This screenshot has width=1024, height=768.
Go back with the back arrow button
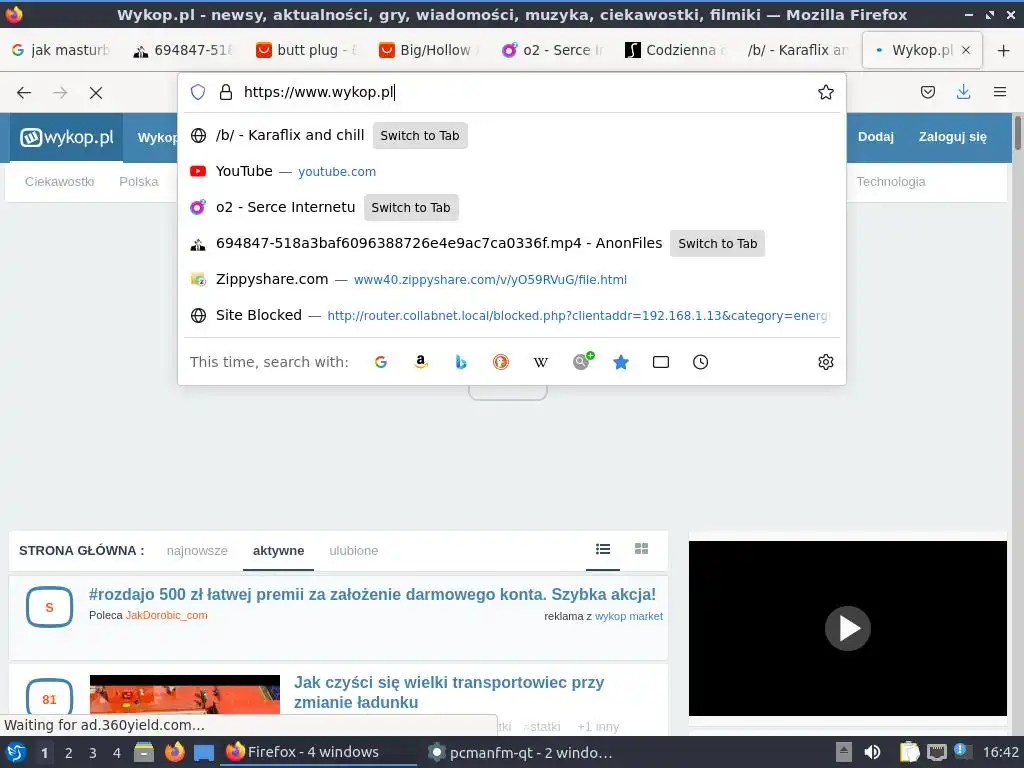tap(24, 93)
